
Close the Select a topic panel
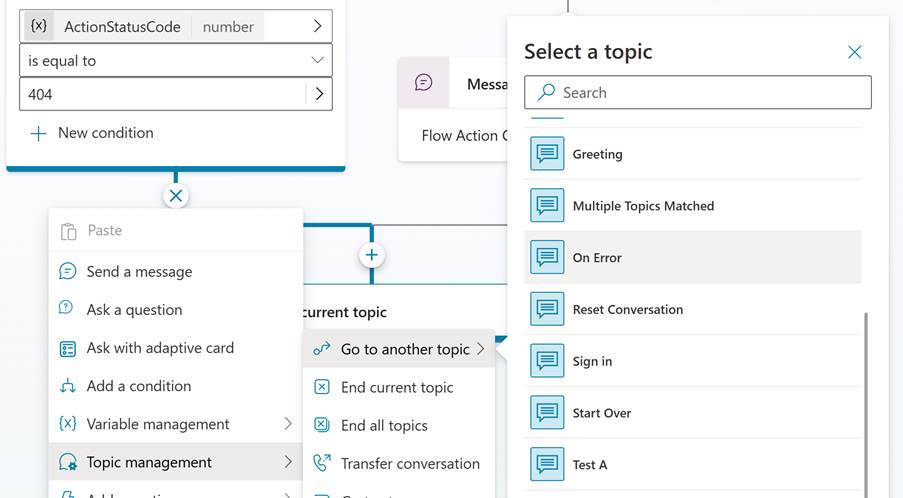[x=854, y=52]
